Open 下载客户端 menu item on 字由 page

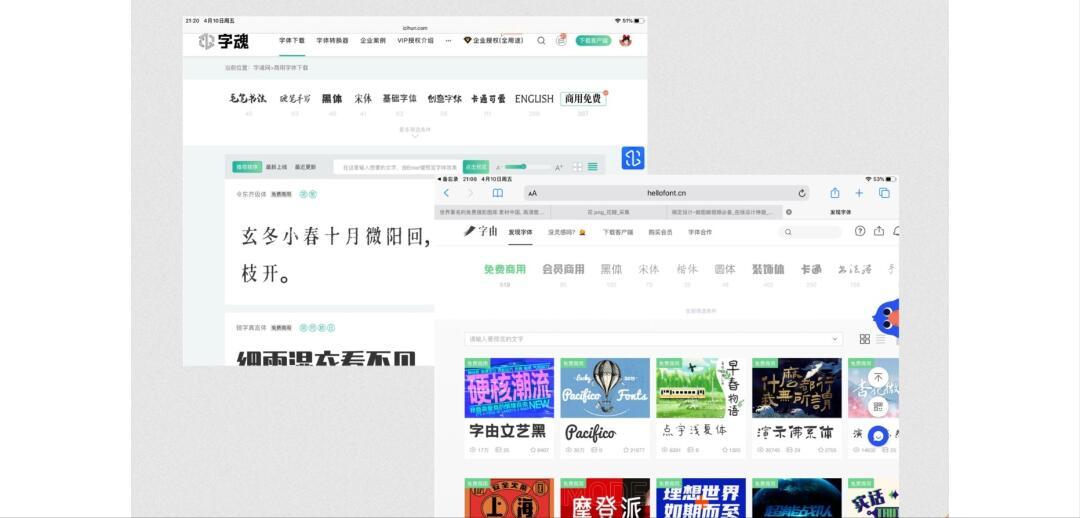(x=618, y=232)
